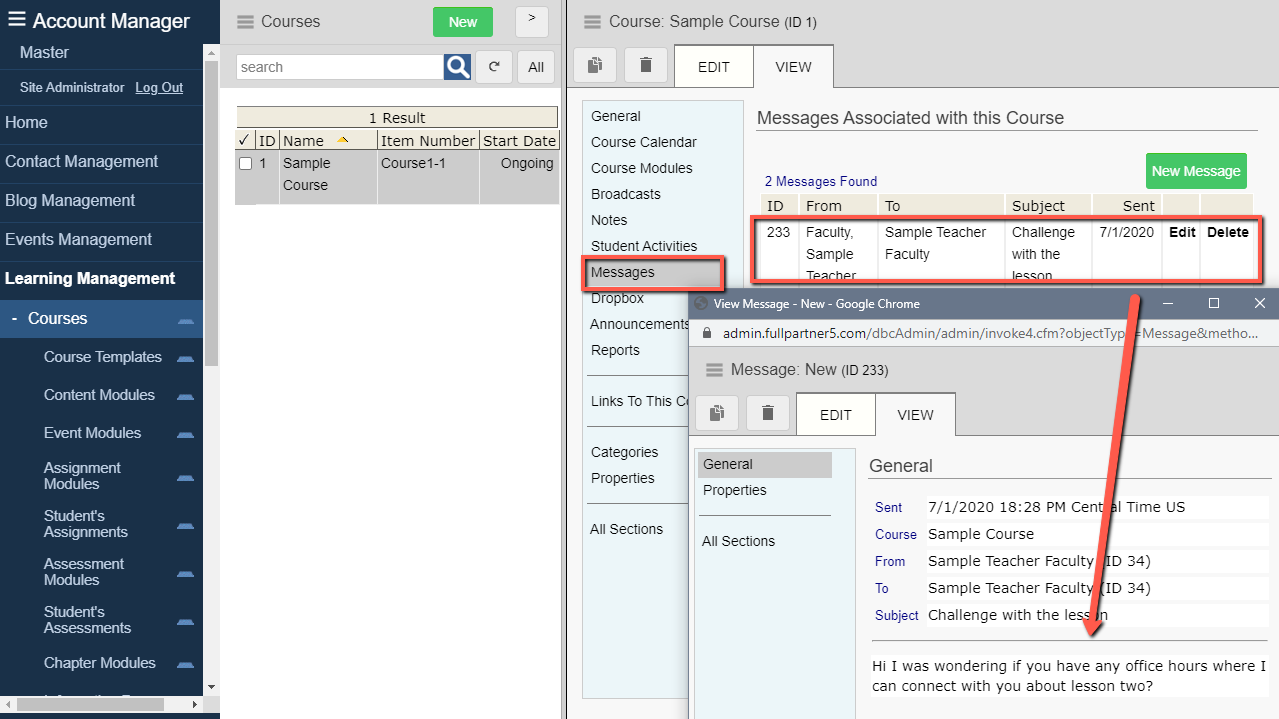Click the Item Number column header
Image resolution: width=1279 pixels, height=719 pixels.
point(428,141)
